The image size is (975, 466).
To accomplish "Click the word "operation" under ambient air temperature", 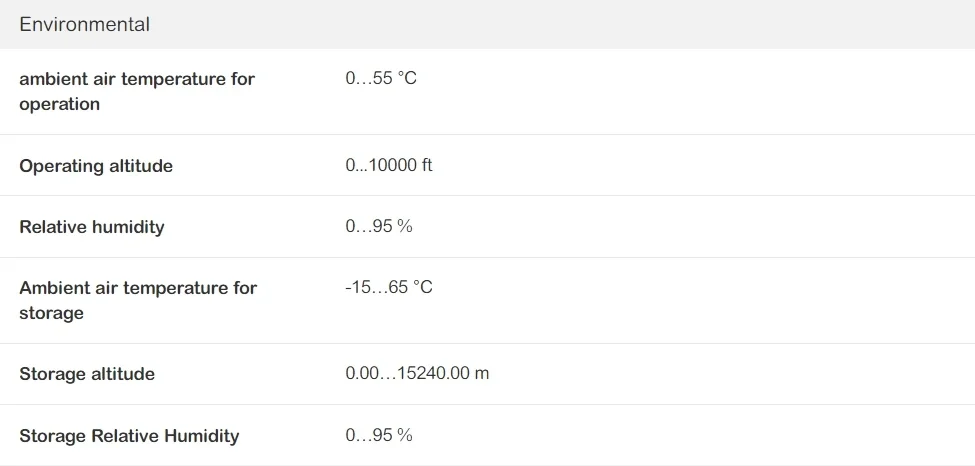I will click(60, 104).
